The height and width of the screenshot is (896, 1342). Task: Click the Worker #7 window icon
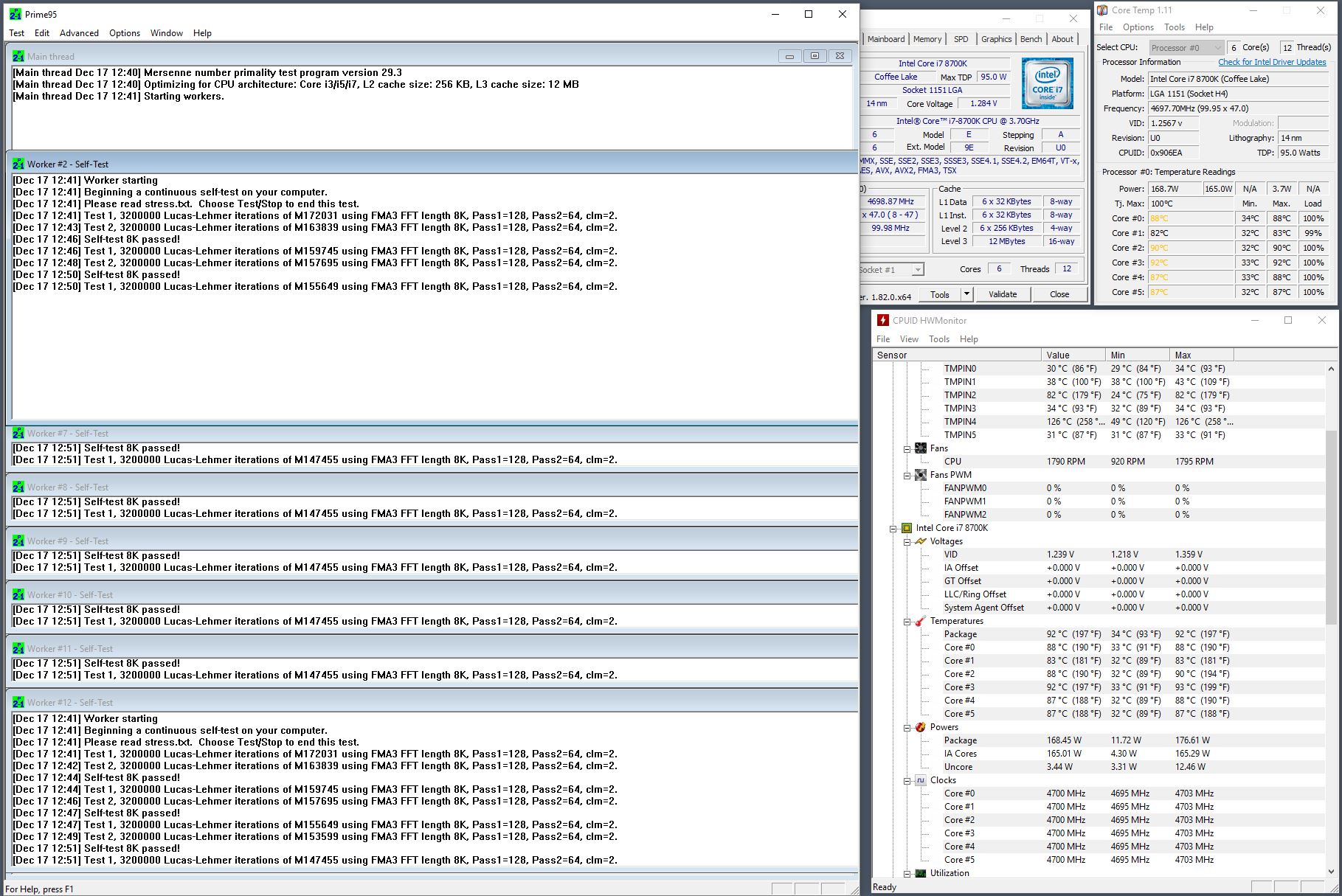click(x=18, y=433)
